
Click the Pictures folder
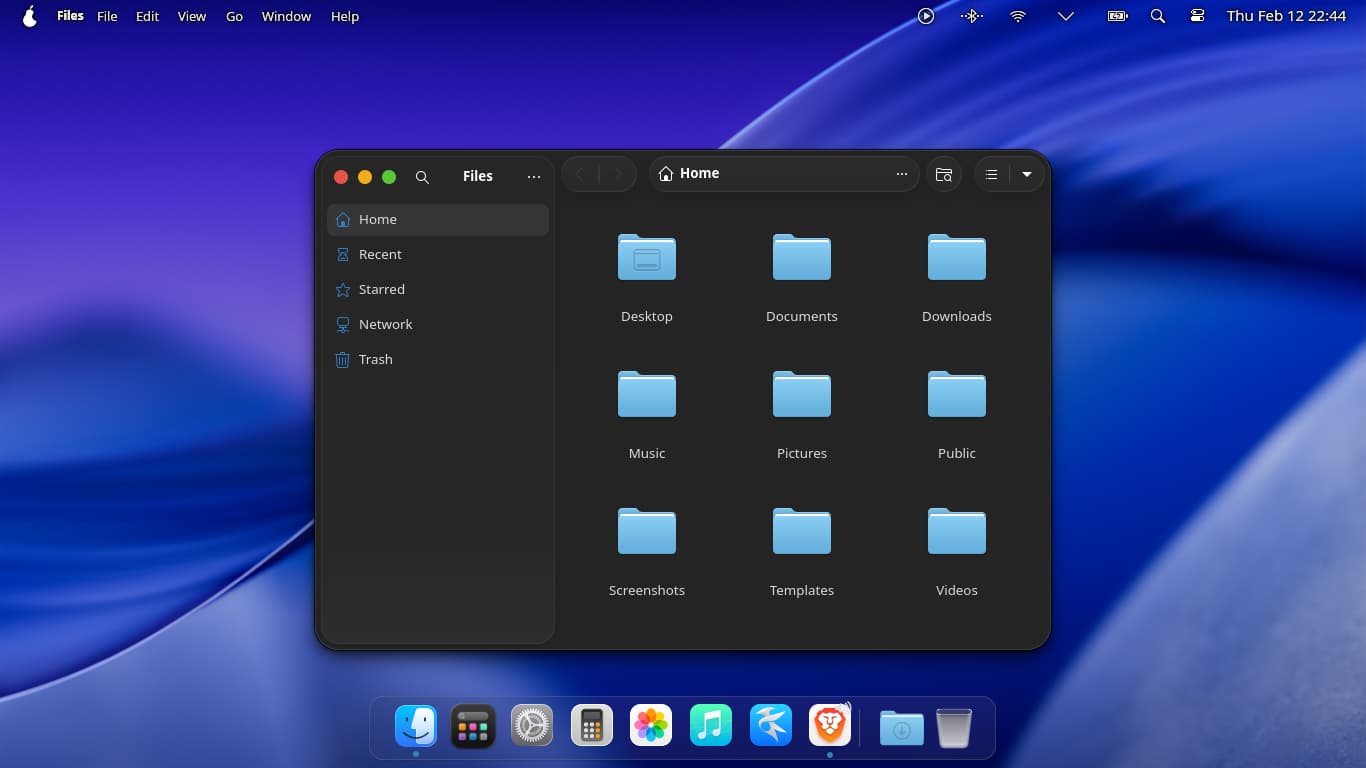click(x=801, y=396)
